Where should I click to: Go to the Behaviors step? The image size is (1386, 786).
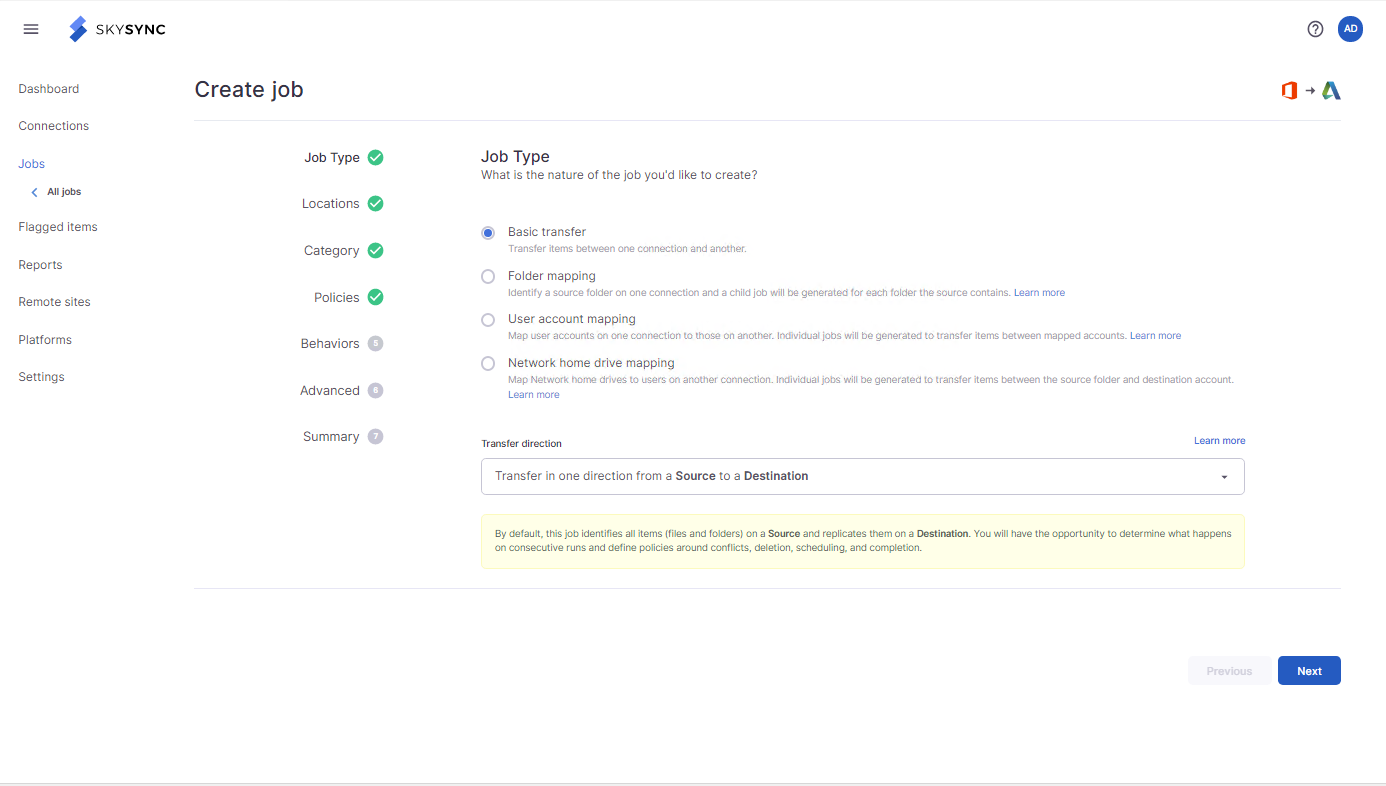(x=330, y=344)
